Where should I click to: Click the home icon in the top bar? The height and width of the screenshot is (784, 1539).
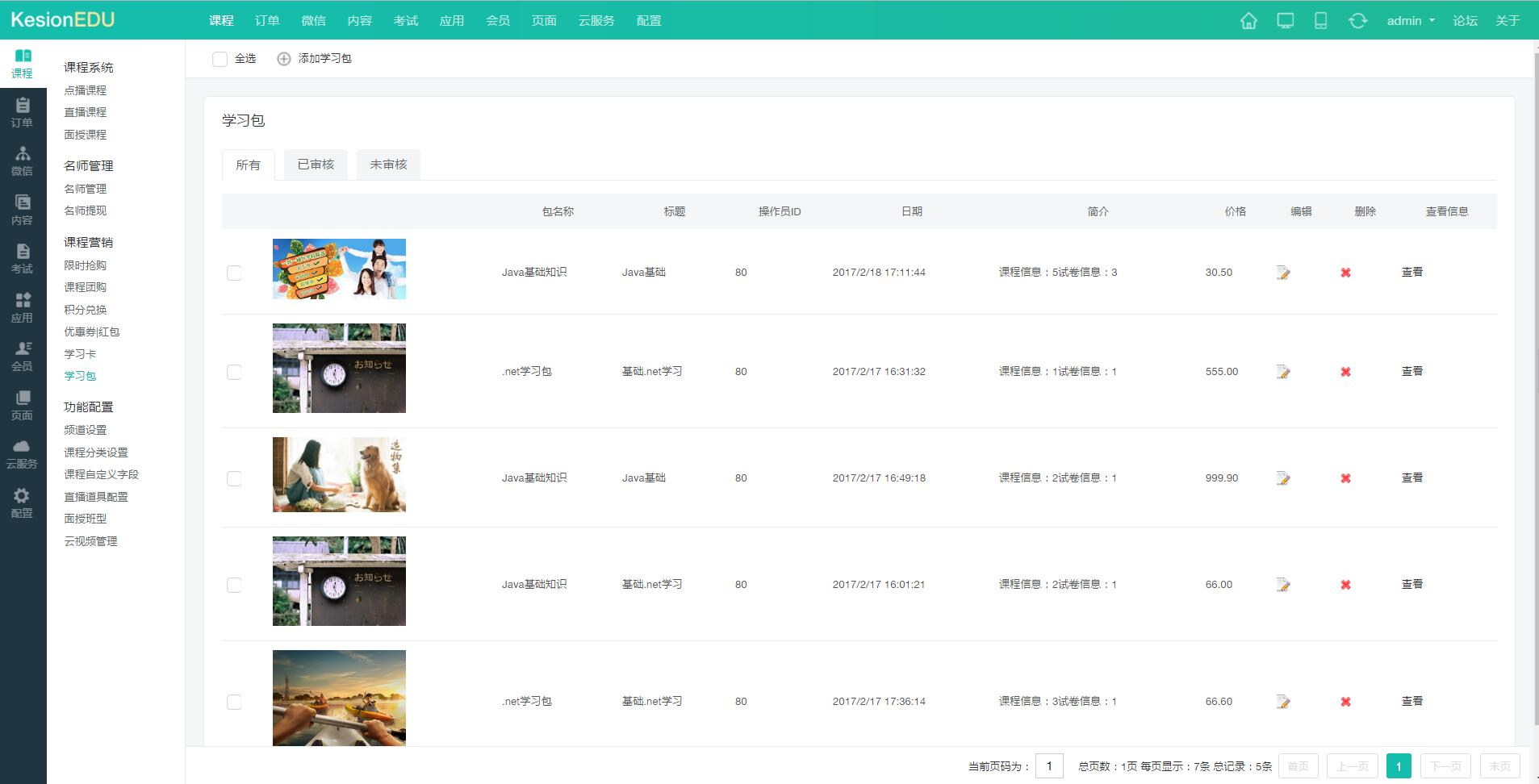coord(1248,20)
